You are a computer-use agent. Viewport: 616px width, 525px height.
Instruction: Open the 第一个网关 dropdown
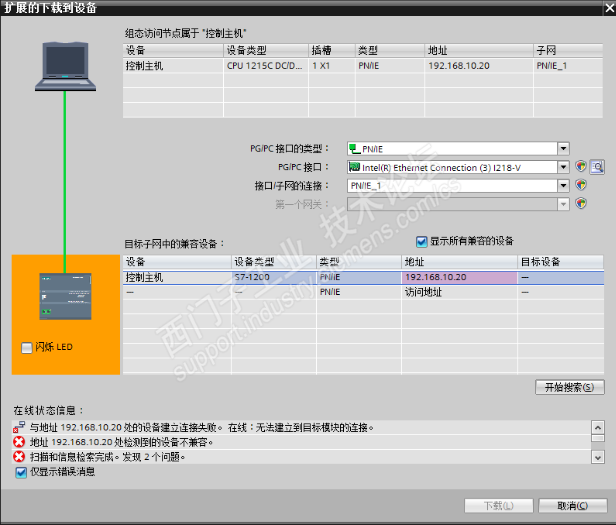pyautogui.click(x=563, y=204)
